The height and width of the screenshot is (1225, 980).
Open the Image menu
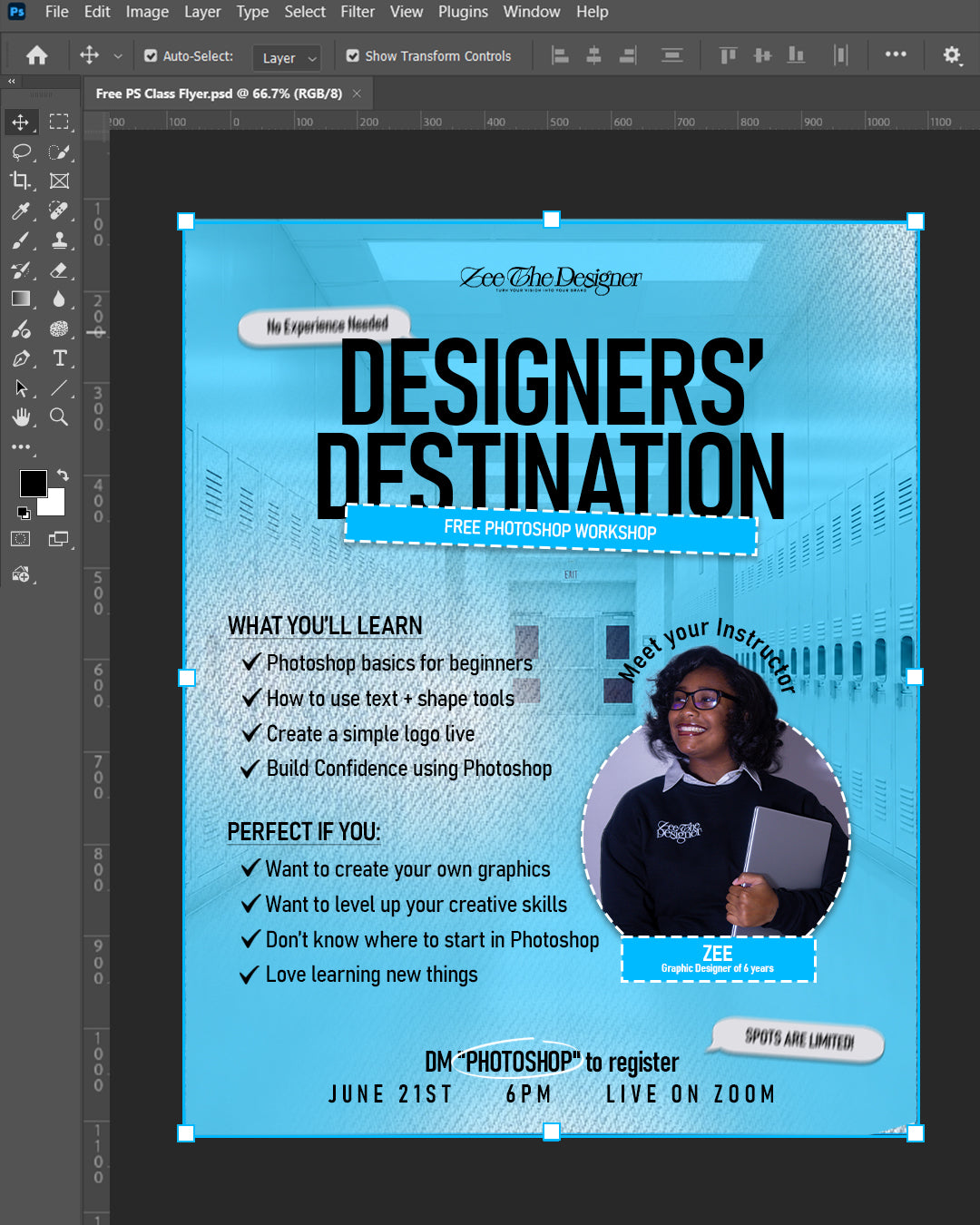(147, 12)
